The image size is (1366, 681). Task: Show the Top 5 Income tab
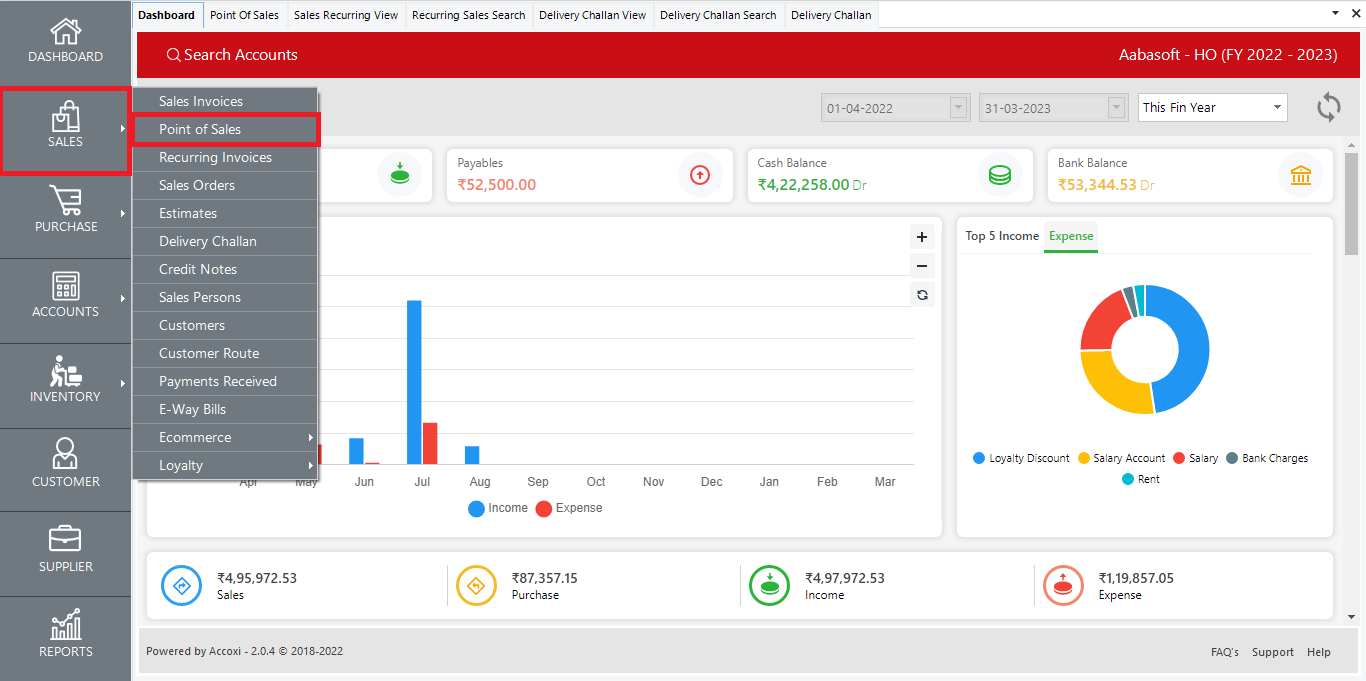coord(1002,236)
